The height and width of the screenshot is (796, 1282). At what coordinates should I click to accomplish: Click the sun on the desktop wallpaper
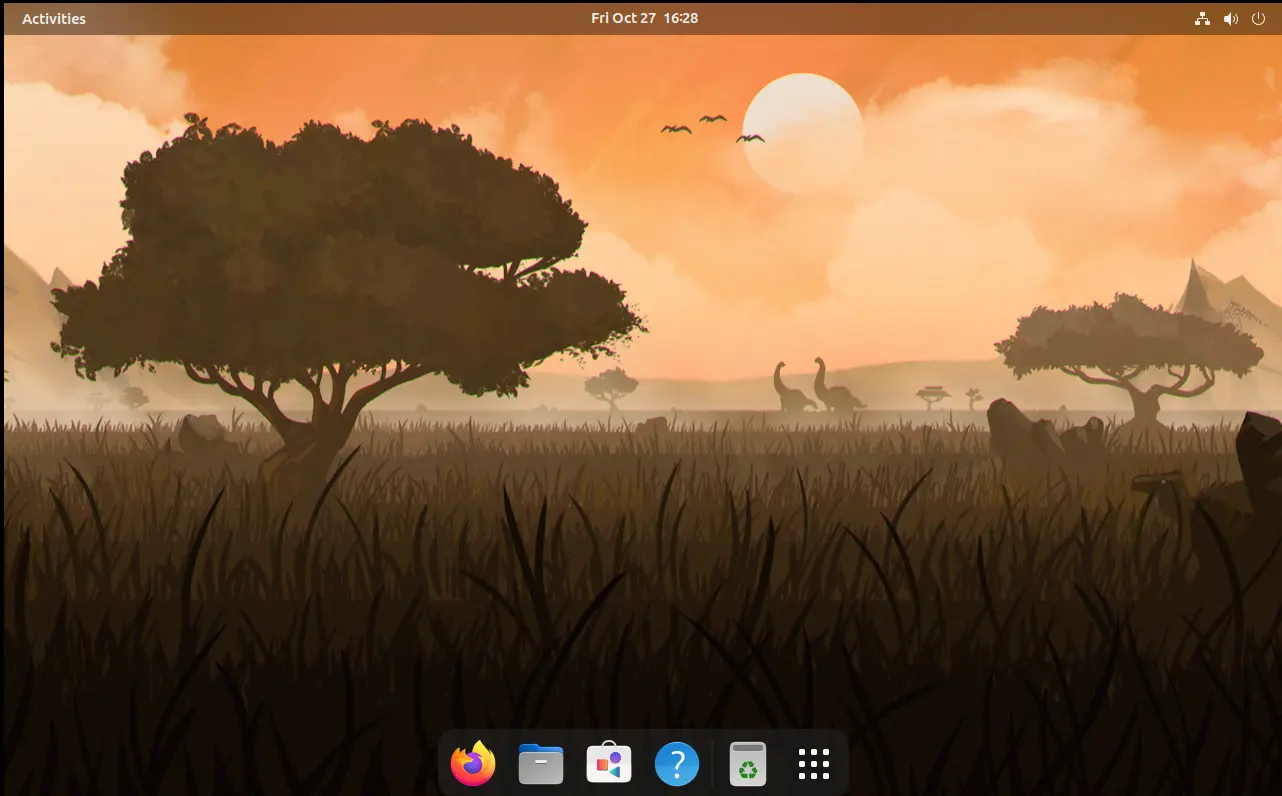click(x=802, y=132)
